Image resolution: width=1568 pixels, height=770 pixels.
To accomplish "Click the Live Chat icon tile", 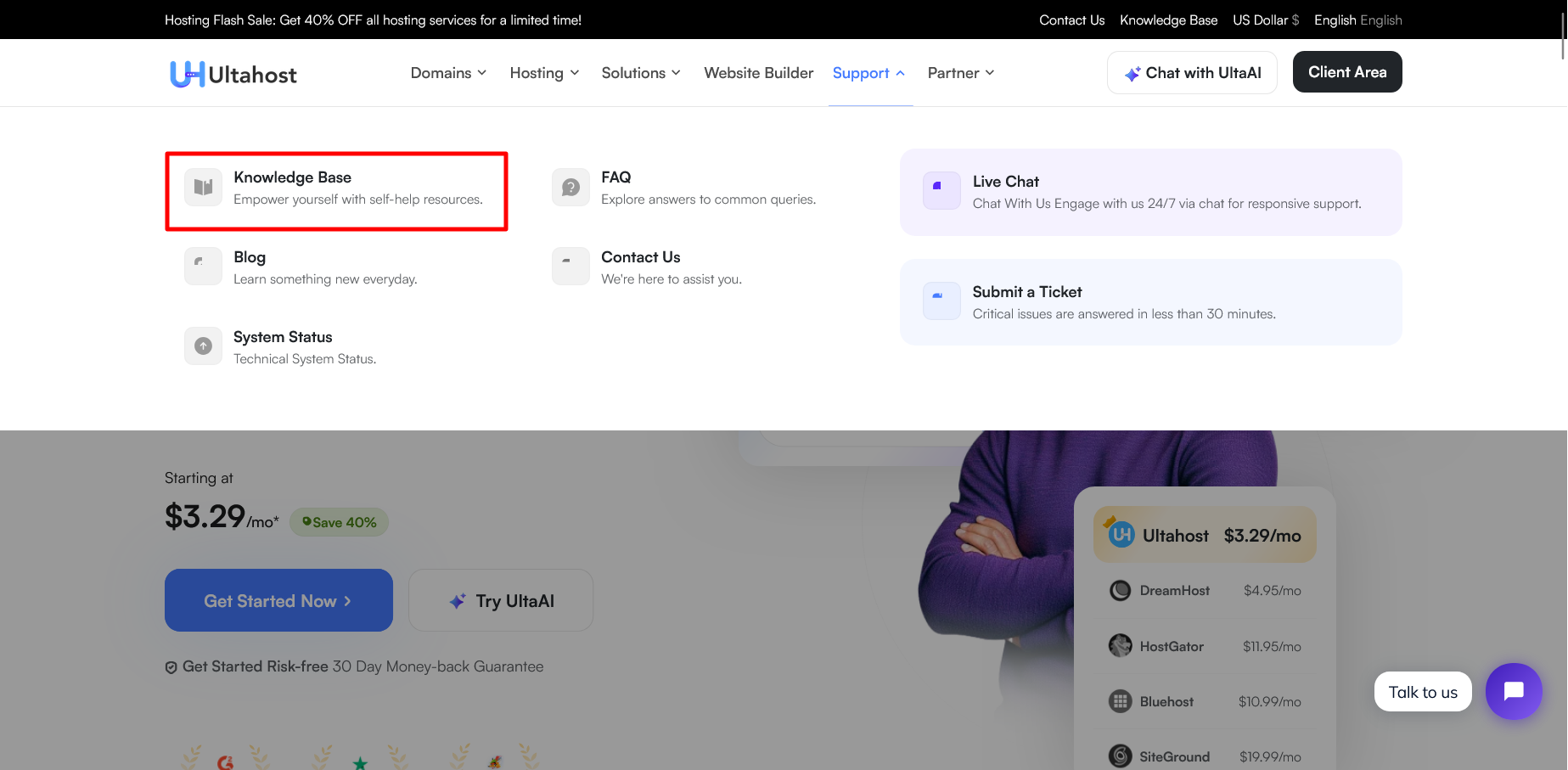I will [941, 190].
